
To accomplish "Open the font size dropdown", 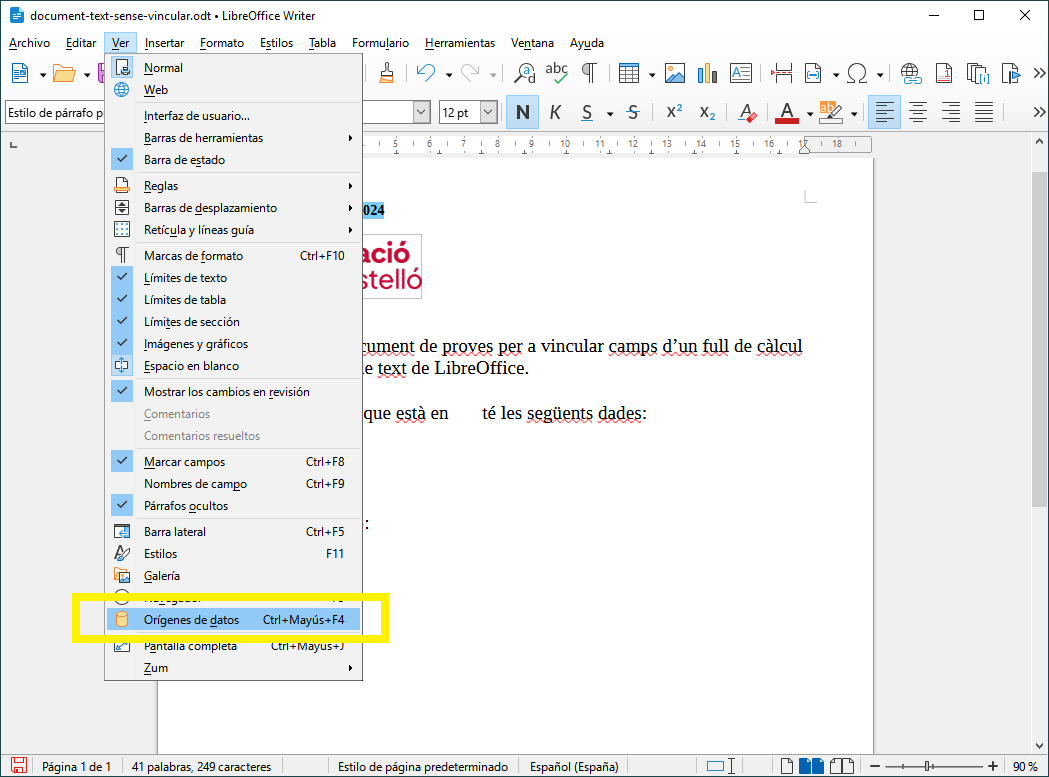I will (x=489, y=112).
